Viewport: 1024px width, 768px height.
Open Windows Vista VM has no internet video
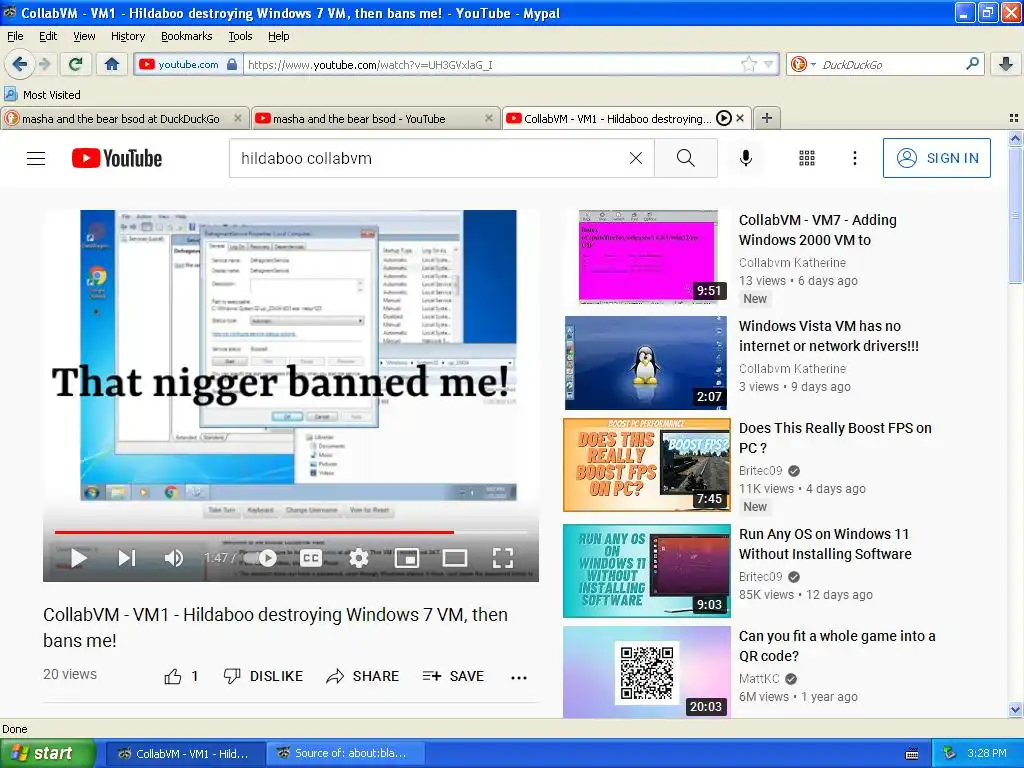point(829,336)
